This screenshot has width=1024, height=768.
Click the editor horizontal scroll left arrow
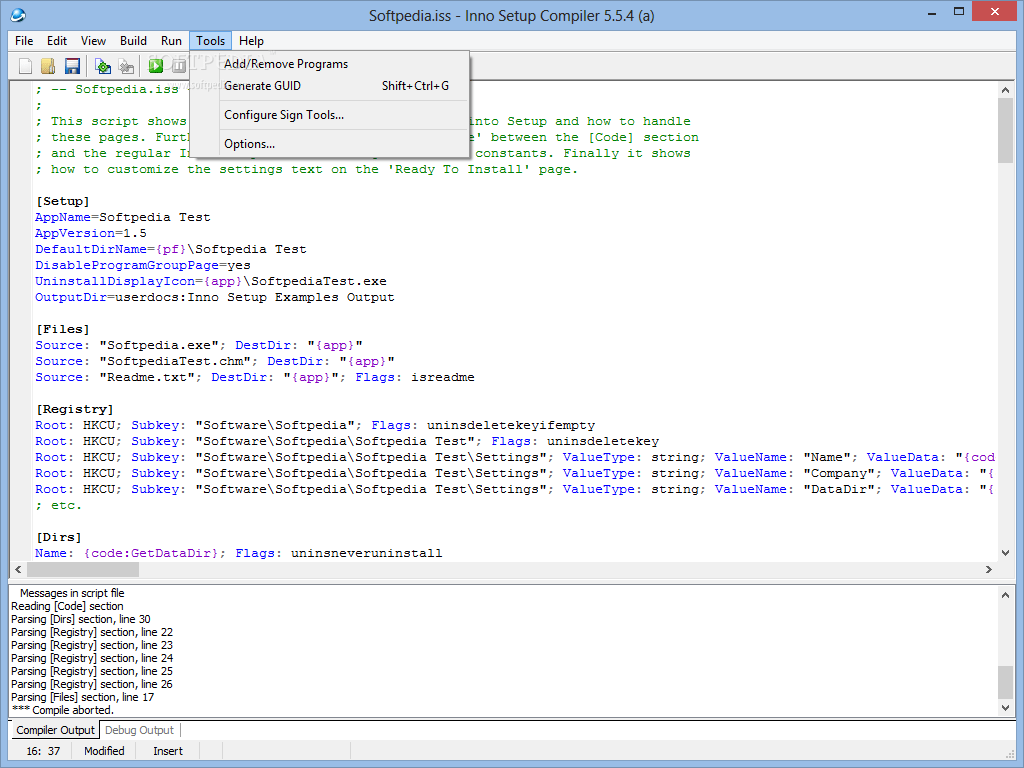[18, 569]
